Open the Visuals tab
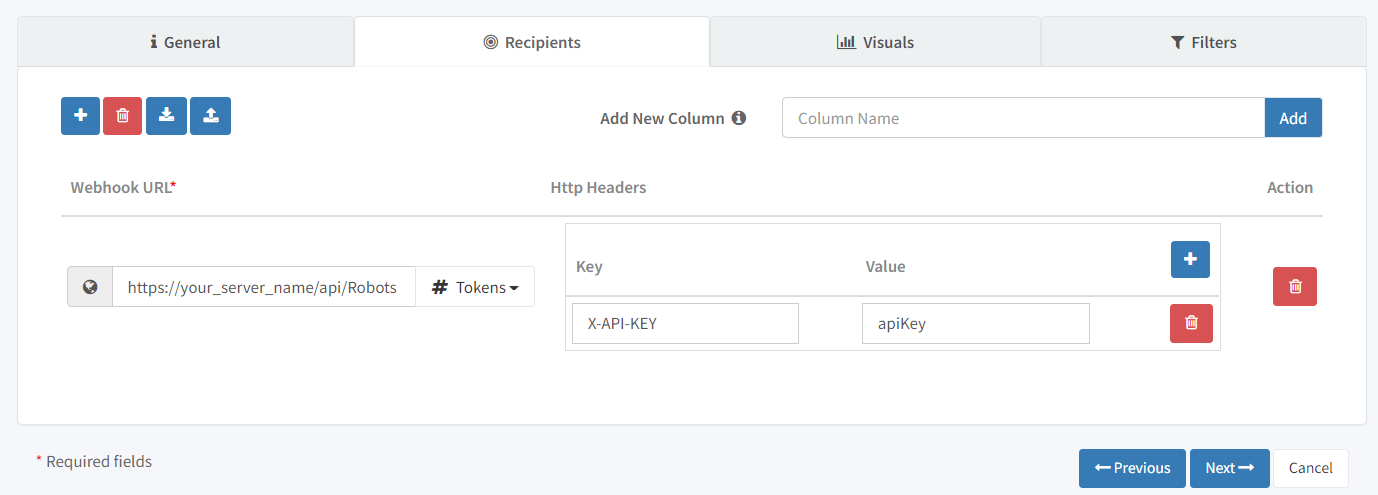1378x495 pixels. pyautogui.click(x=875, y=42)
